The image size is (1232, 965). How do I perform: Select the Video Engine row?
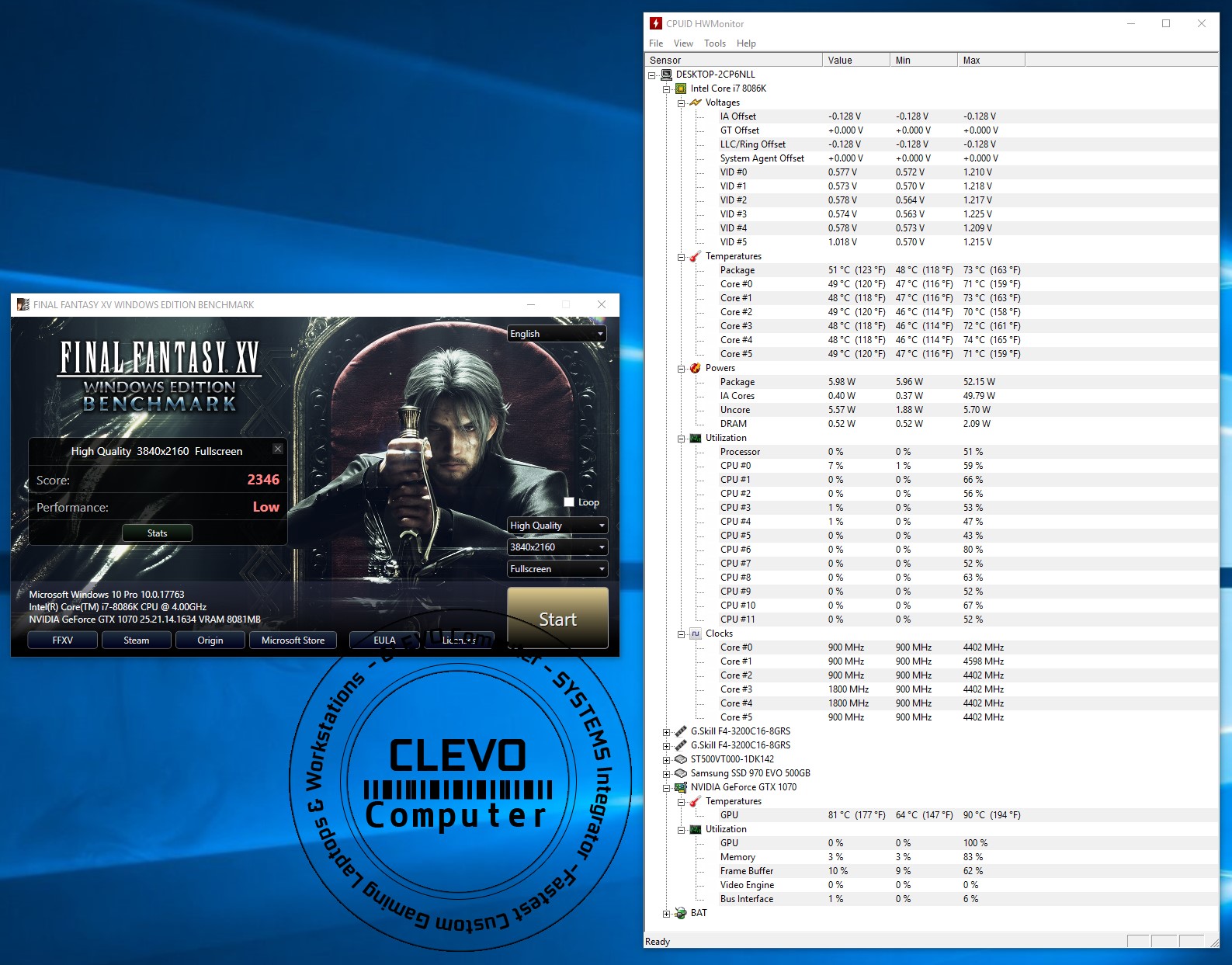coord(932,885)
